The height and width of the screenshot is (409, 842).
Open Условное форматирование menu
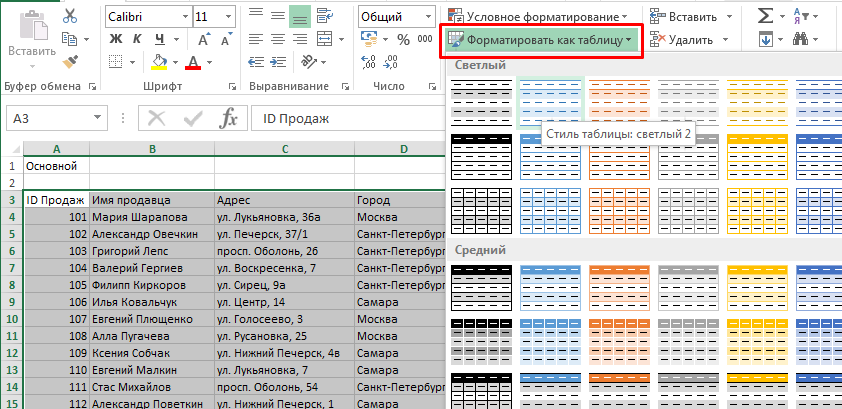point(538,16)
